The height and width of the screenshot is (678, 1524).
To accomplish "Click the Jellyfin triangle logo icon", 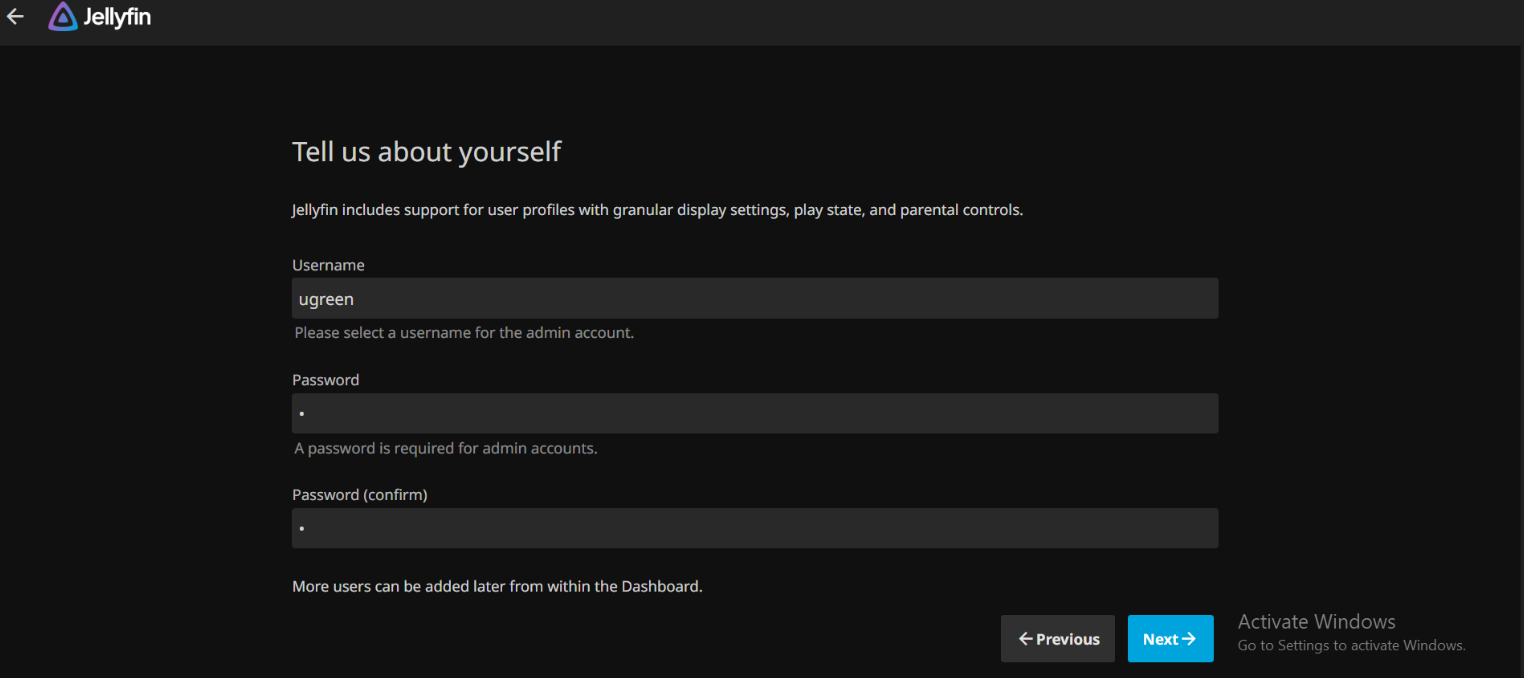I will click(x=62, y=17).
